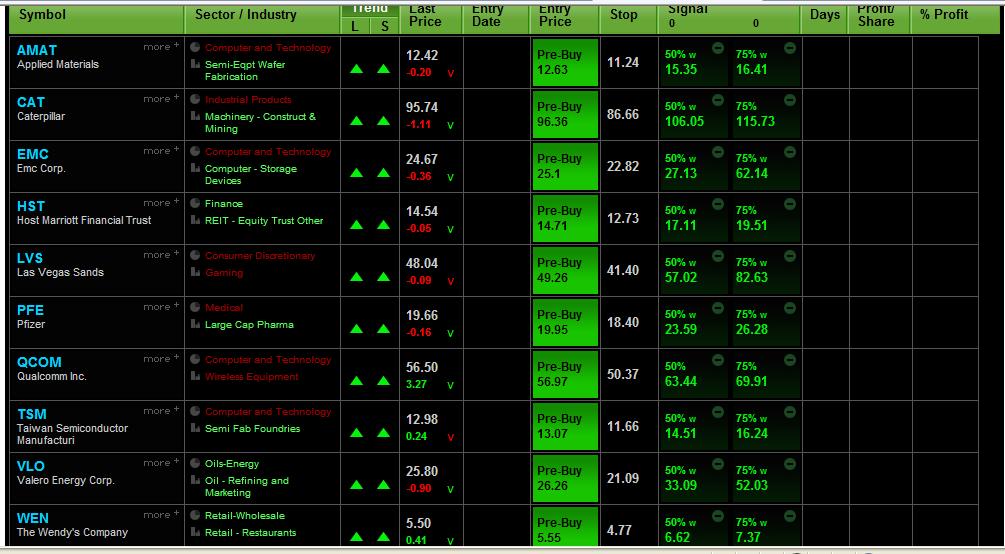1005x554 pixels.
Task: Expand 'more +' for Emc Corp.
Action: point(161,151)
